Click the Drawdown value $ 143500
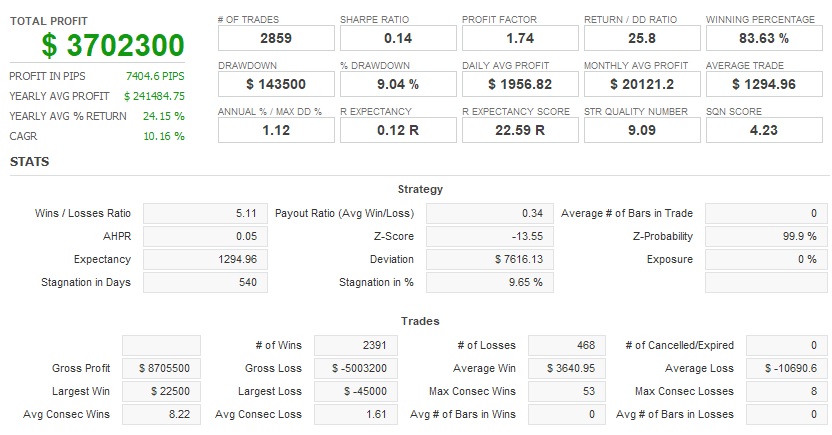 (x=275, y=84)
